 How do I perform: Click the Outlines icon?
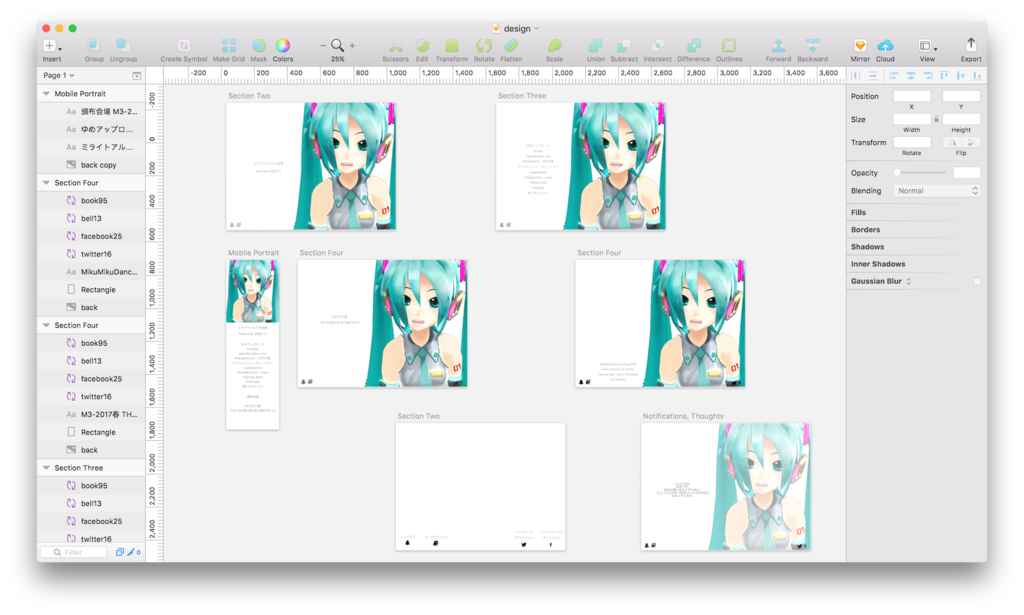pyautogui.click(x=729, y=45)
